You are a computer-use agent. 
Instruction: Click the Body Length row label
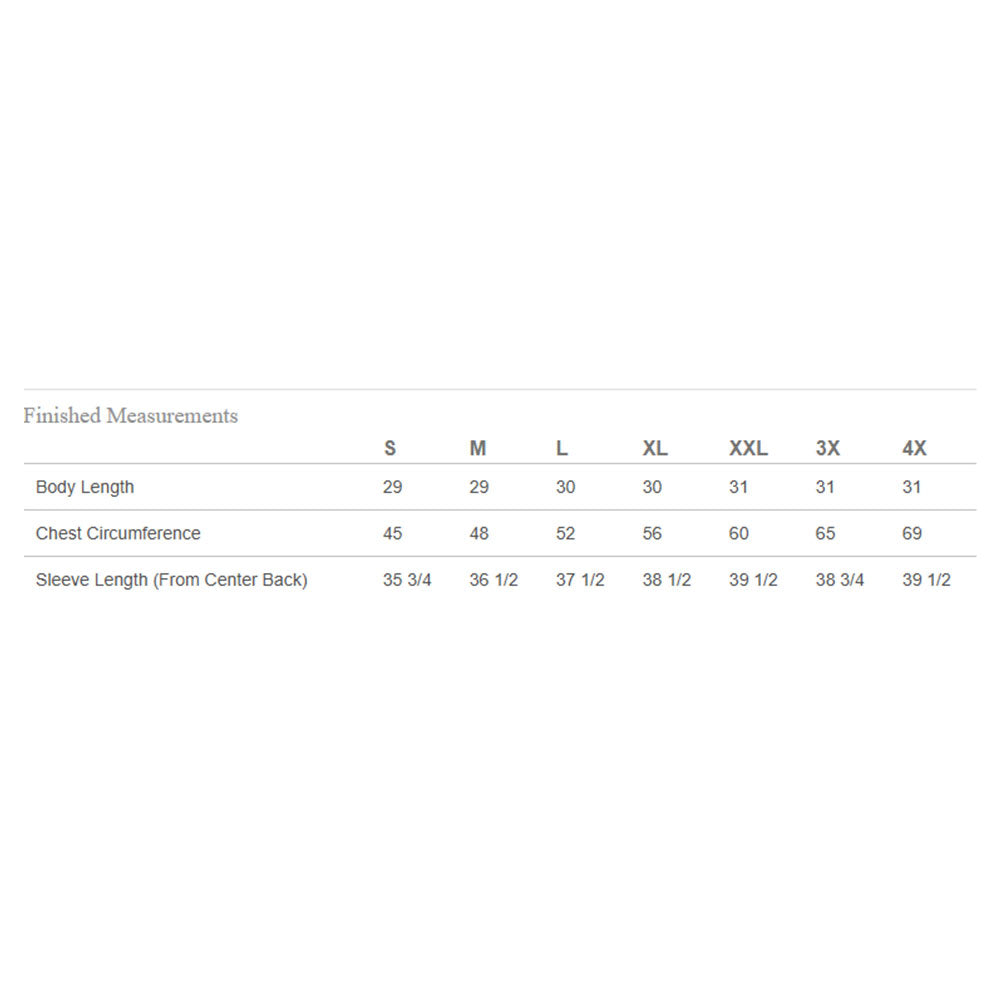pyautogui.click(x=85, y=488)
